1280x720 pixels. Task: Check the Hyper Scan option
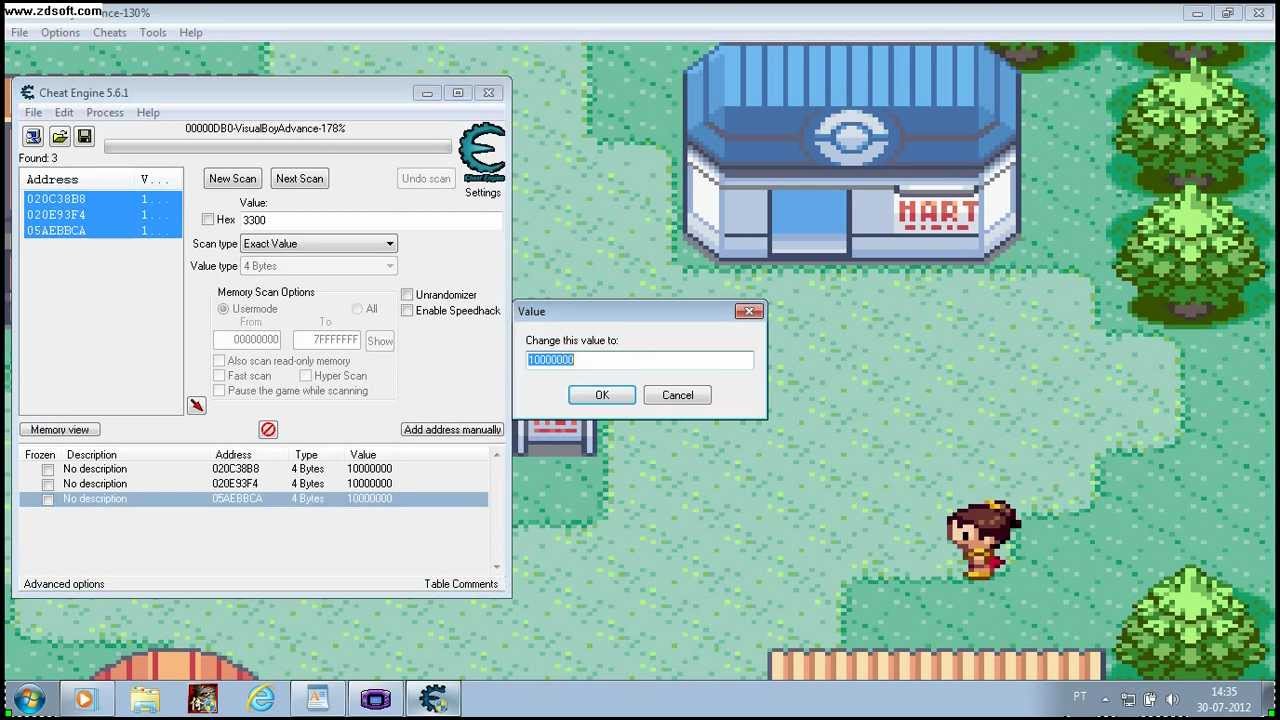(306, 376)
